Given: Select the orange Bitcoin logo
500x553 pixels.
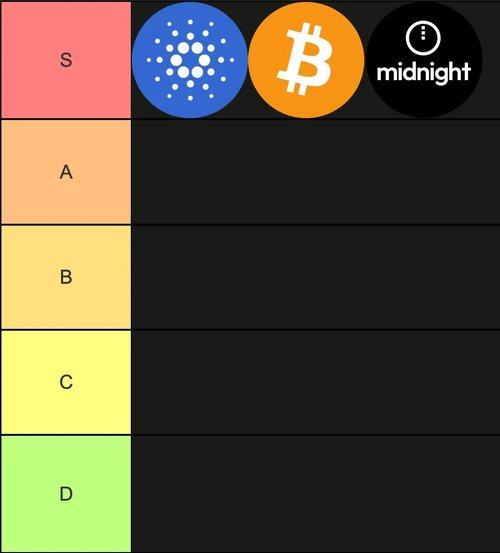Looking at the screenshot, I should coord(306,60).
